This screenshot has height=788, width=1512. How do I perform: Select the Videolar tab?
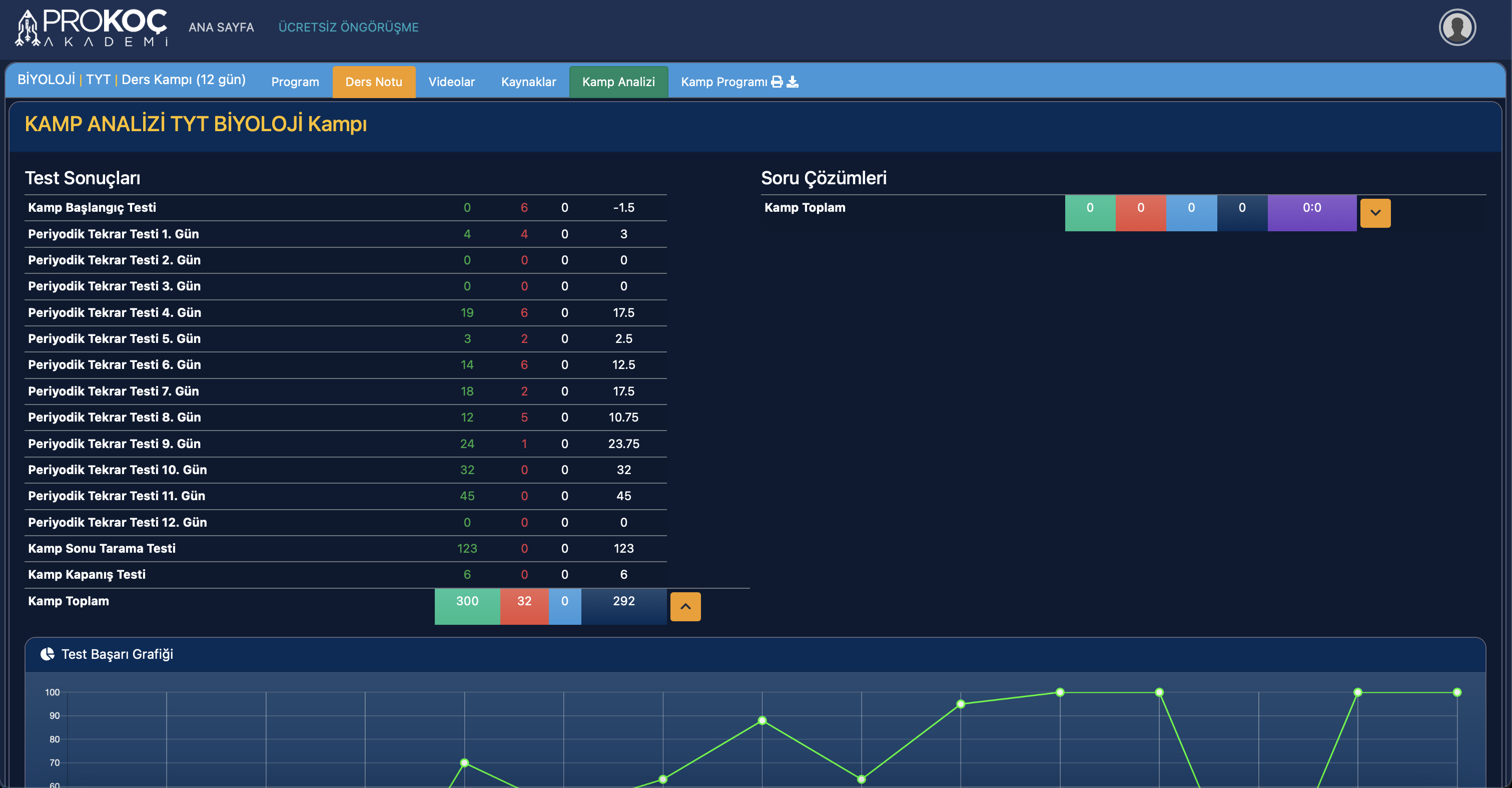click(451, 82)
